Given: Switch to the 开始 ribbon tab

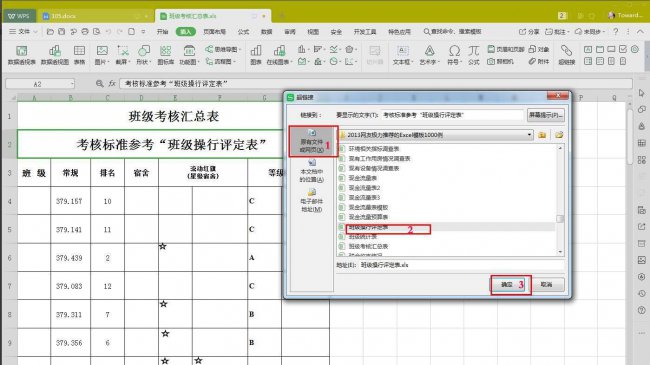Looking at the screenshot, I should [x=162, y=32].
